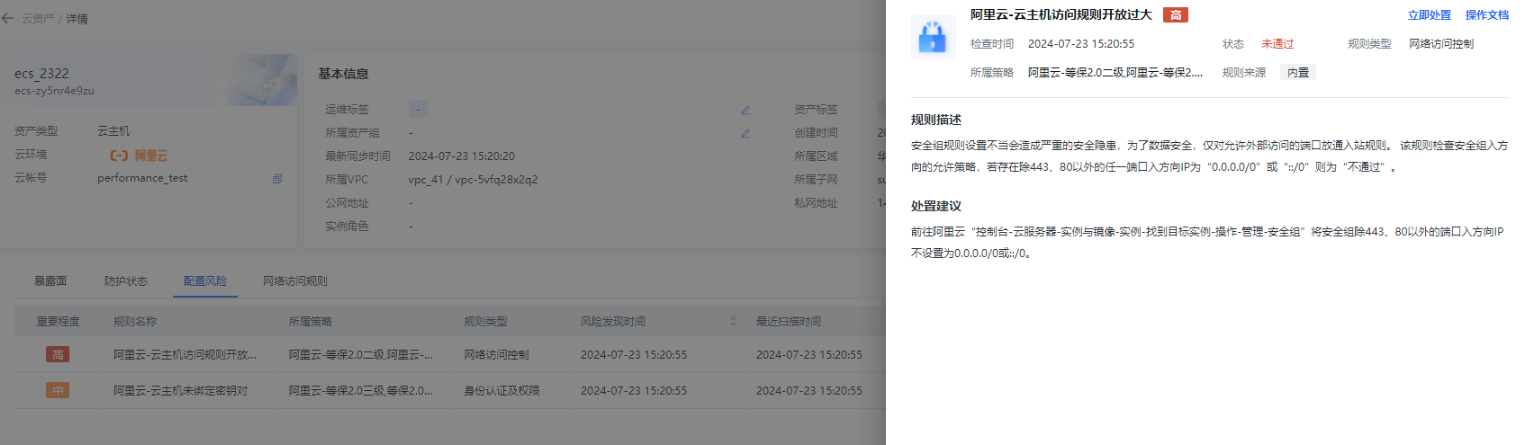Click the 高 severity badge in table
This screenshot has height=445, width=1525.
tap(58, 355)
